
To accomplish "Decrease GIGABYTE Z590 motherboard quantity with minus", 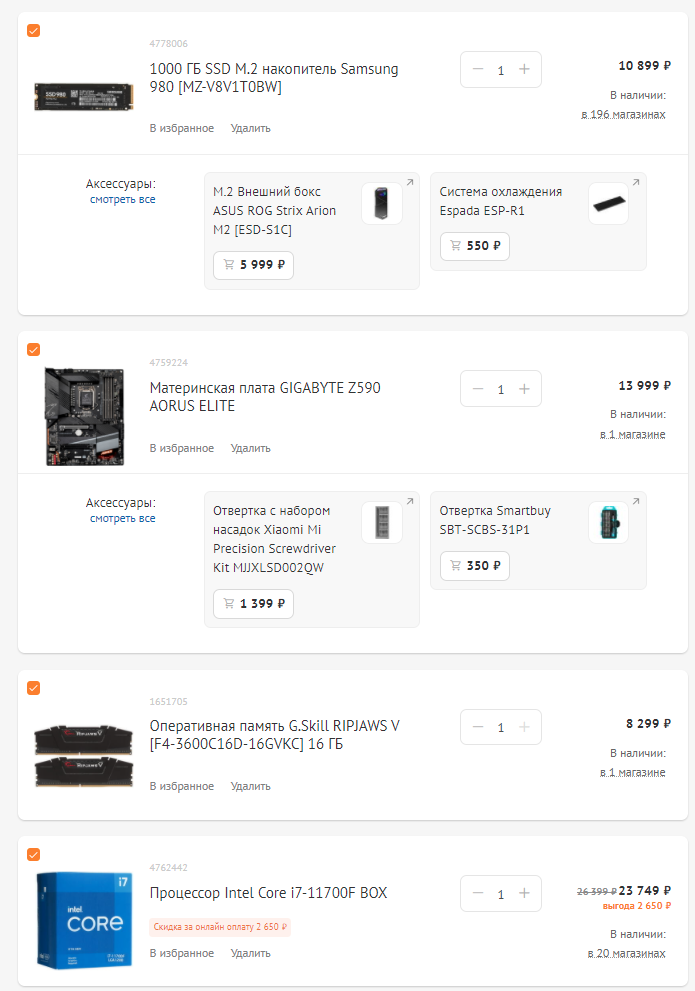I will click(x=478, y=389).
